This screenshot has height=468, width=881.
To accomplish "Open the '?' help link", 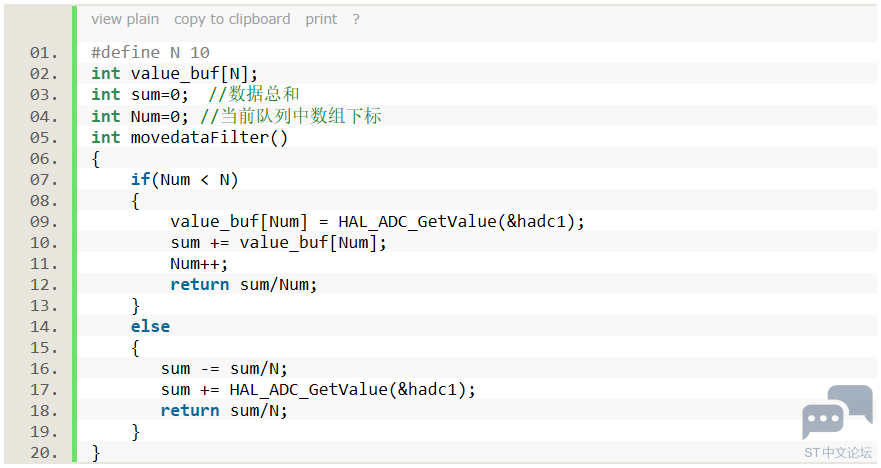I will click(x=356, y=19).
